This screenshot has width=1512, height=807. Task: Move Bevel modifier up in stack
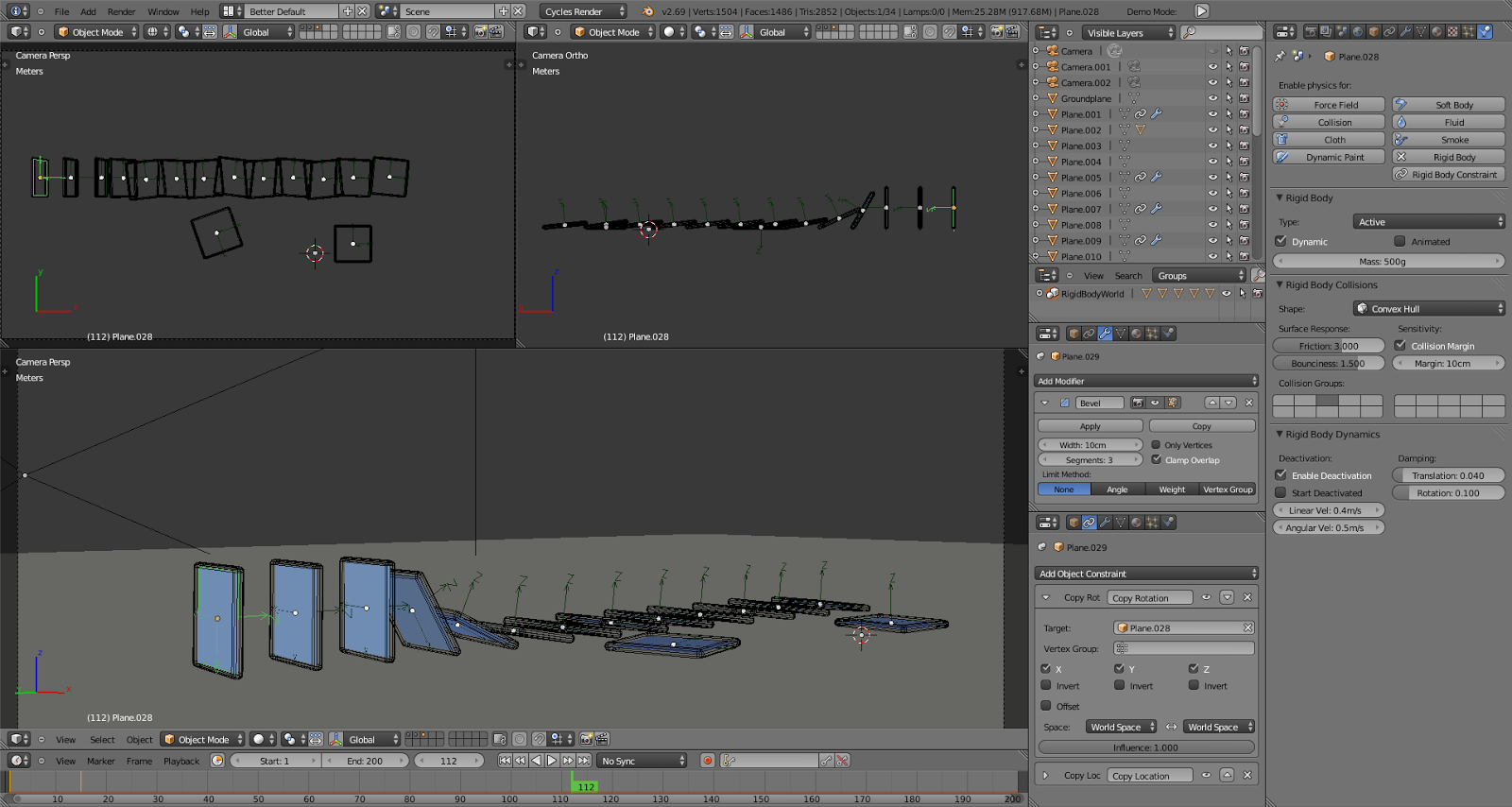point(1212,403)
